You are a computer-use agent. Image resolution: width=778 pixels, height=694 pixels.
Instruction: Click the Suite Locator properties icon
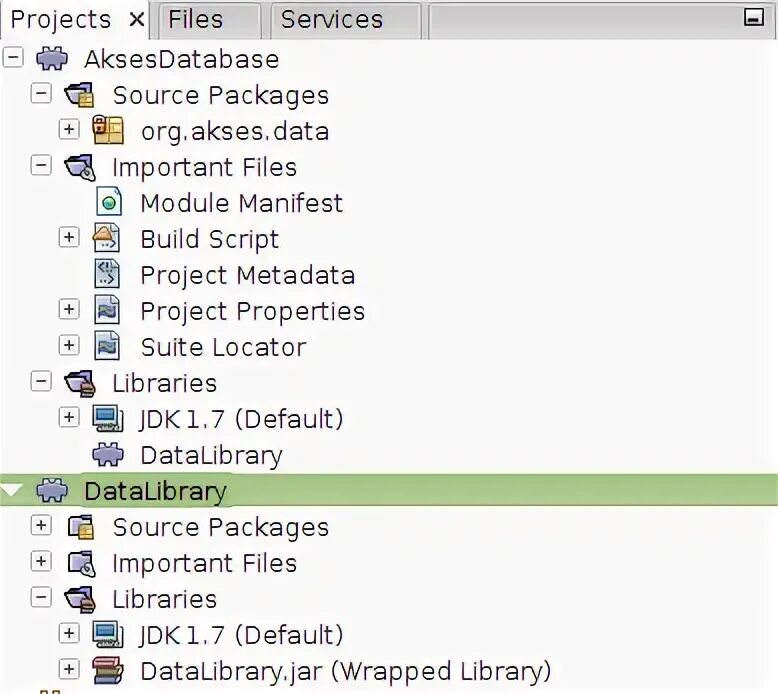(x=107, y=346)
